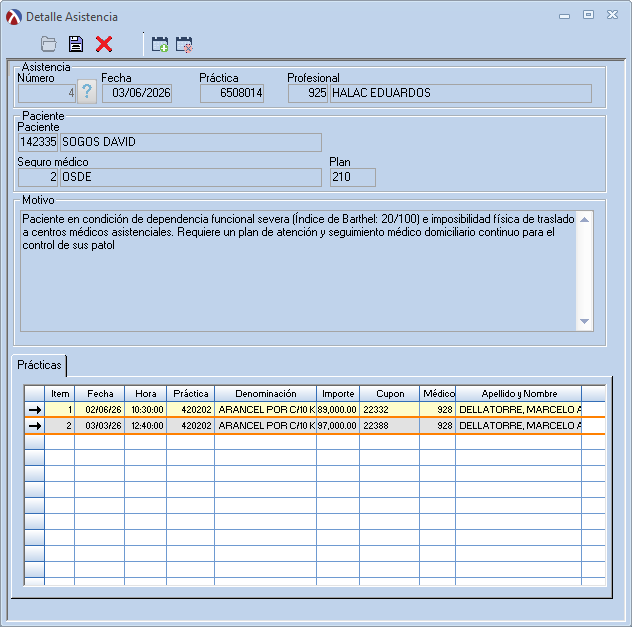Click the time cell 10:30:00
This screenshot has height=627, width=632.
click(x=146, y=410)
